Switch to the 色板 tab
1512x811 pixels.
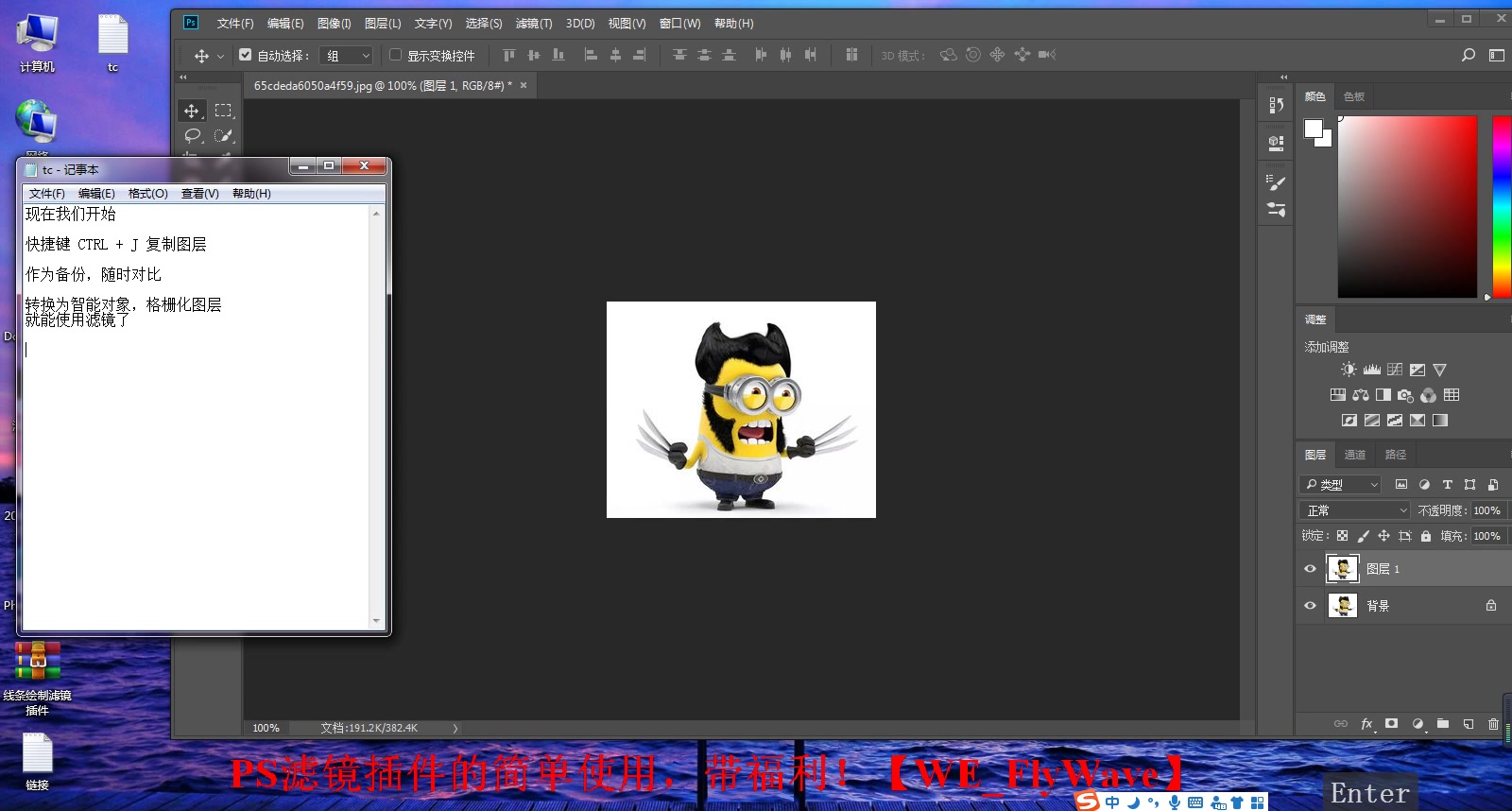[x=1354, y=96]
